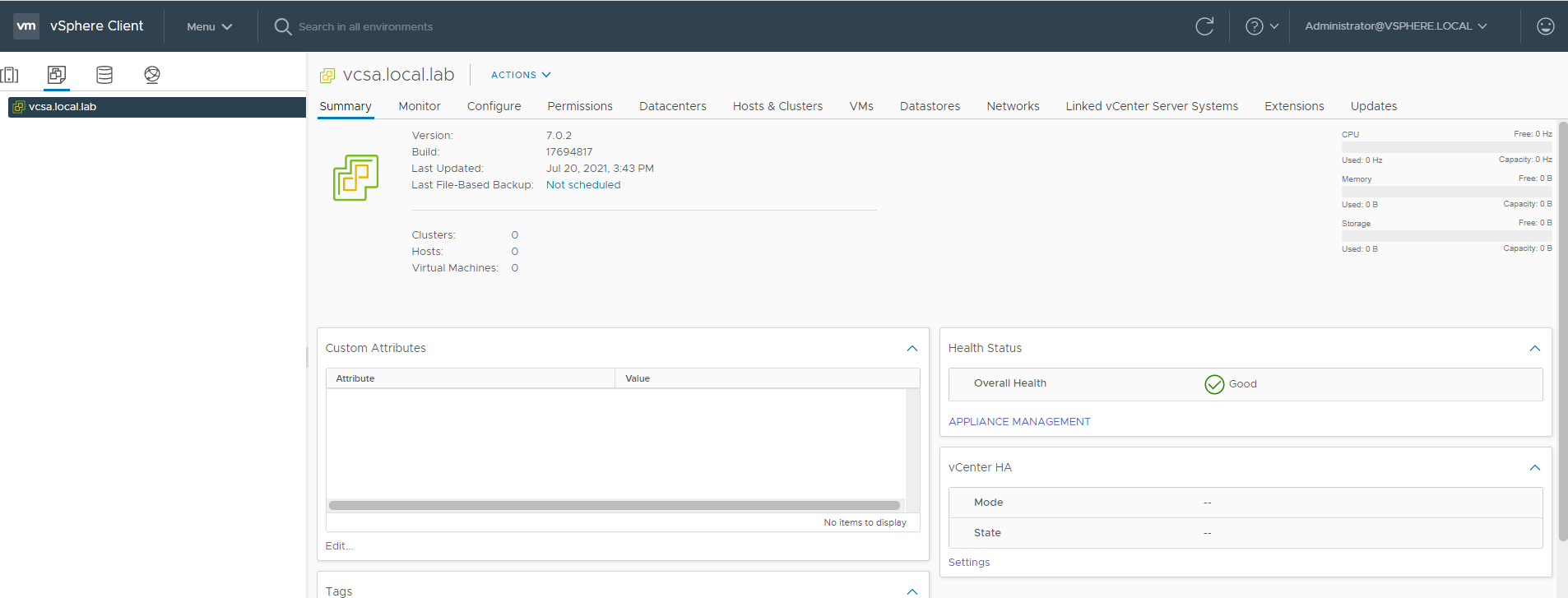Click the feedback smiley icon
Screen dimensions: 1568x598
1546,26
